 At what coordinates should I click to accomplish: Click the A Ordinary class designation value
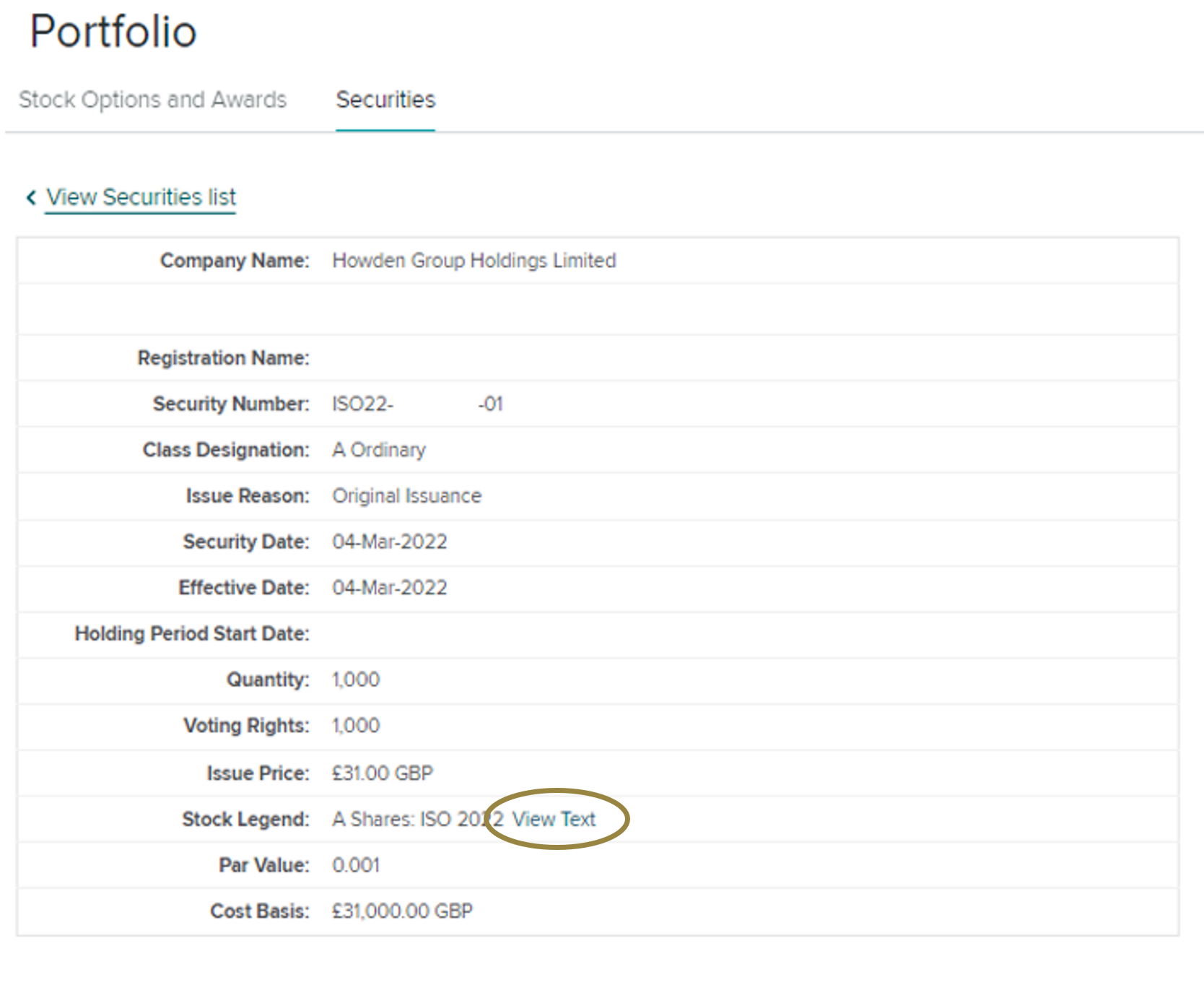pos(378,450)
